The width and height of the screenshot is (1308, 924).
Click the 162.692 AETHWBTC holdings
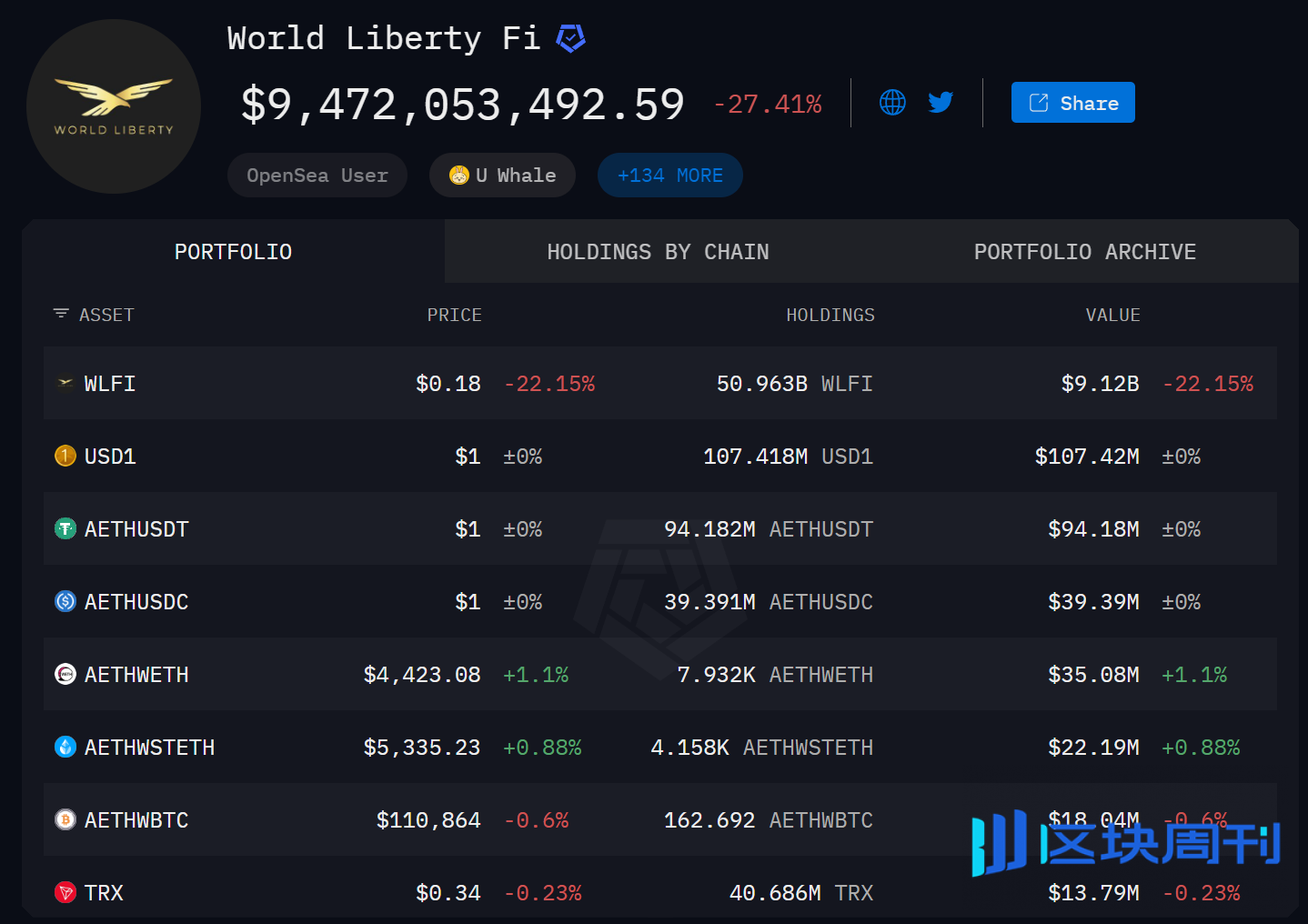[768, 820]
